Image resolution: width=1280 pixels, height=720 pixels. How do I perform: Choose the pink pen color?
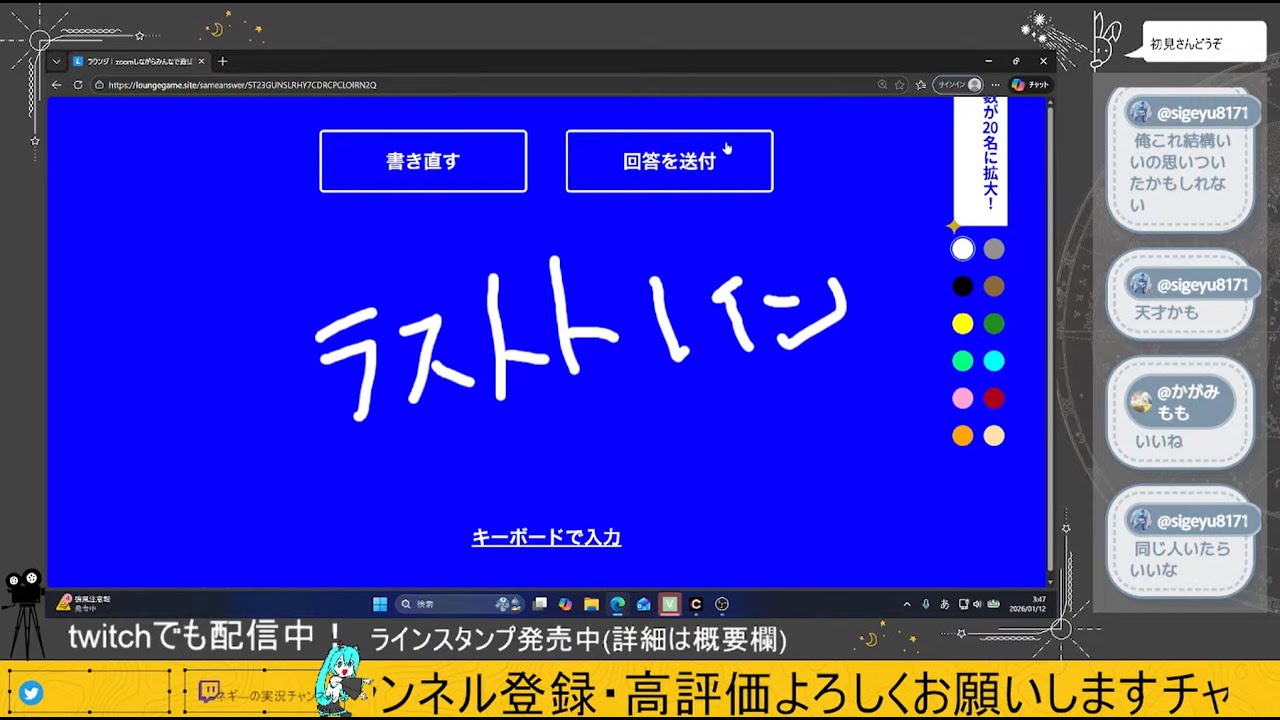(962, 399)
